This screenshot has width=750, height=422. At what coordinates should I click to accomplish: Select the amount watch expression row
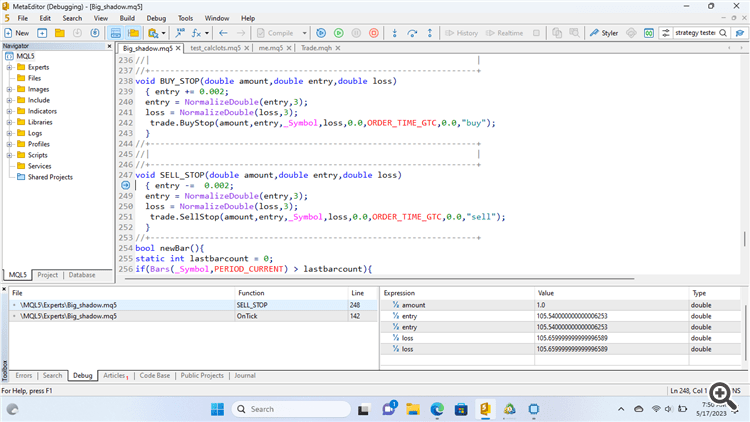point(561,305)
